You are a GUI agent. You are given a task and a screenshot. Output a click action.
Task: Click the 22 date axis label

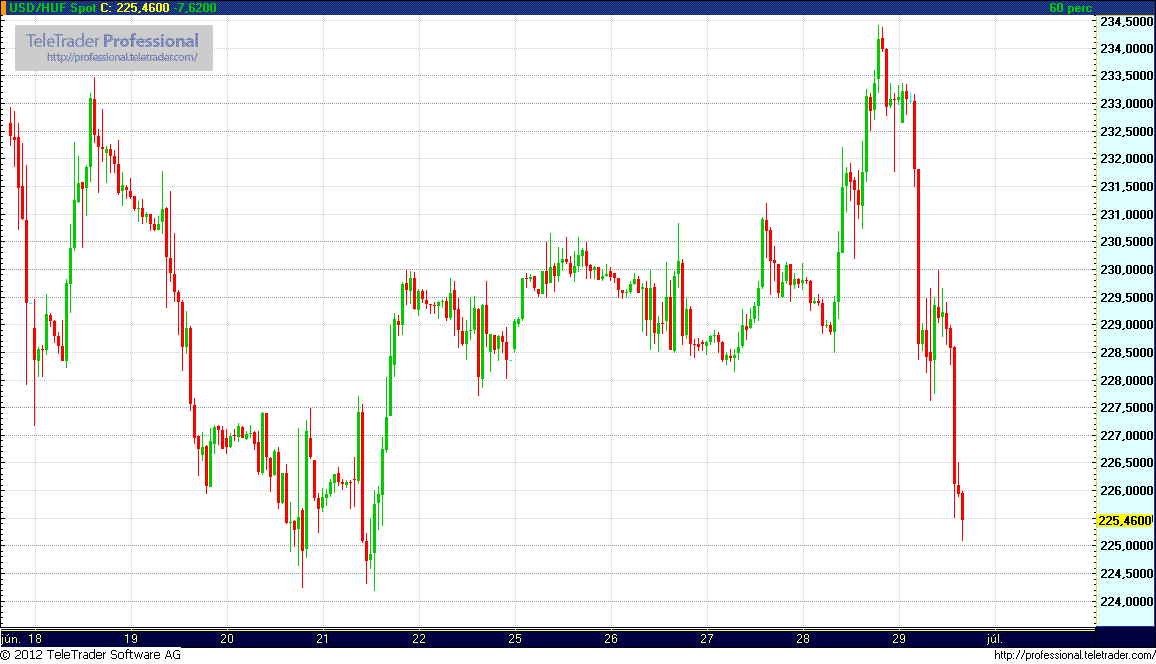(x=419, y=639)
